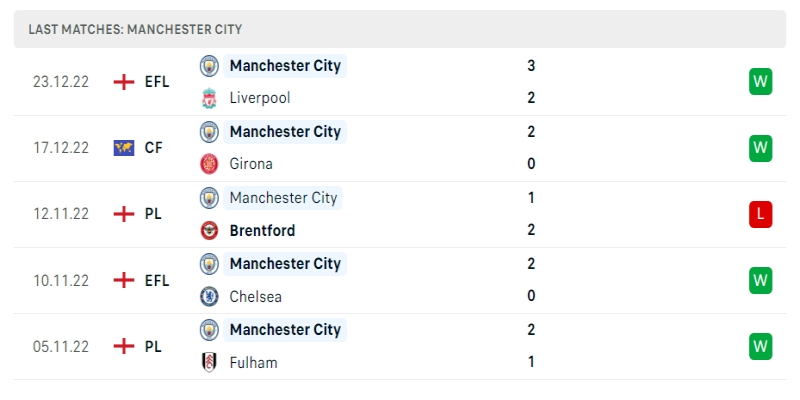The height and width of the screenshot is (400, 800).
Task: Click Manchester City crest in the Liverpool match
Action: (x=209, y=66)
